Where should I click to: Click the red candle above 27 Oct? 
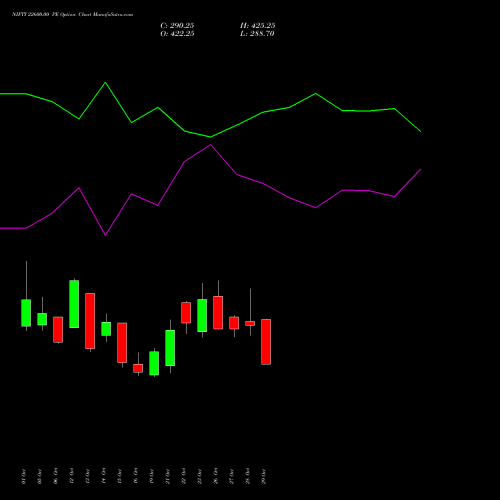pos(234,323)
